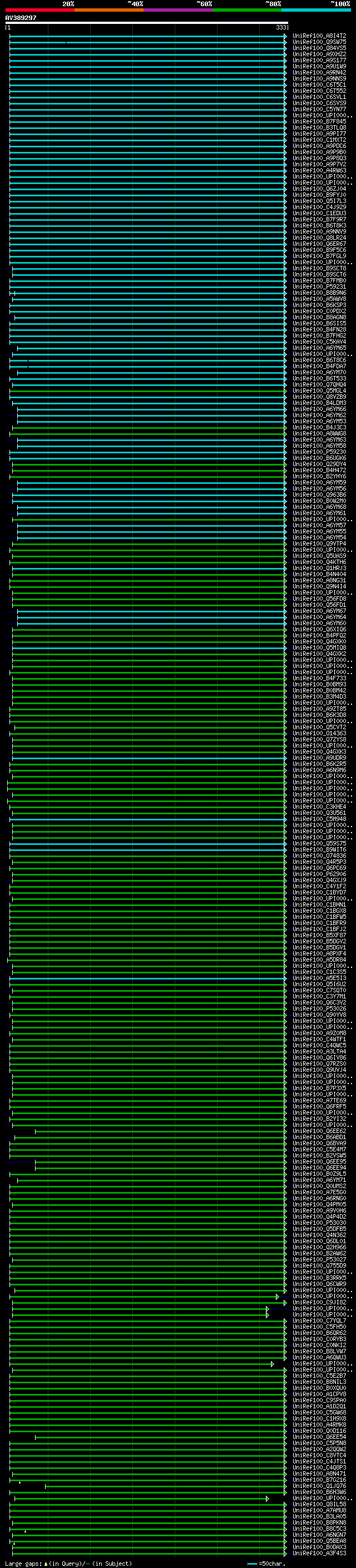Screen dimensions: 356x1568
Task: Select the UniRef100_Q6EE54 entry
Action: [x=319, y=1437]
